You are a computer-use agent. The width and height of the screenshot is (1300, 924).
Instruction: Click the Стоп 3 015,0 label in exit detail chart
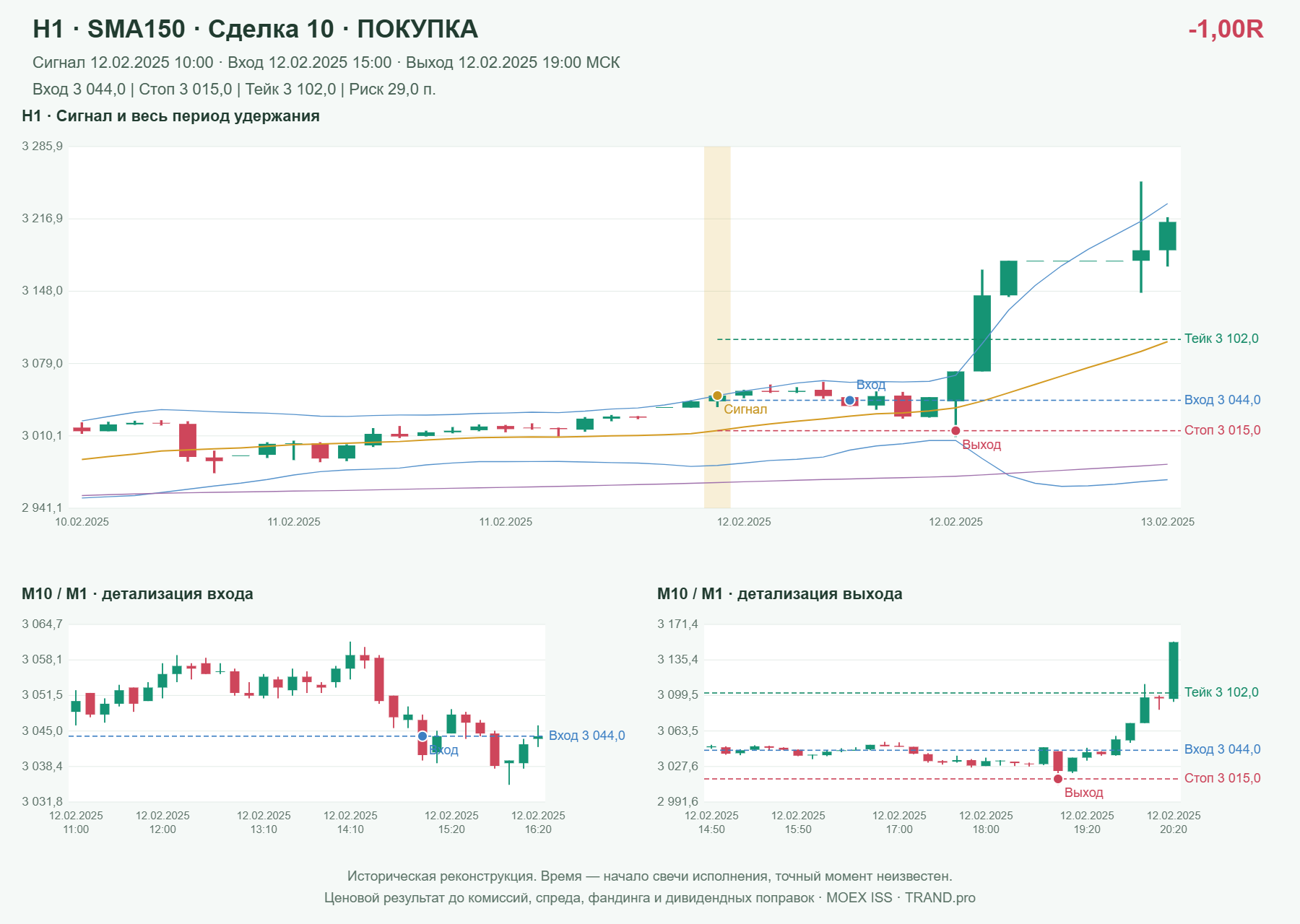(1223, 778)
